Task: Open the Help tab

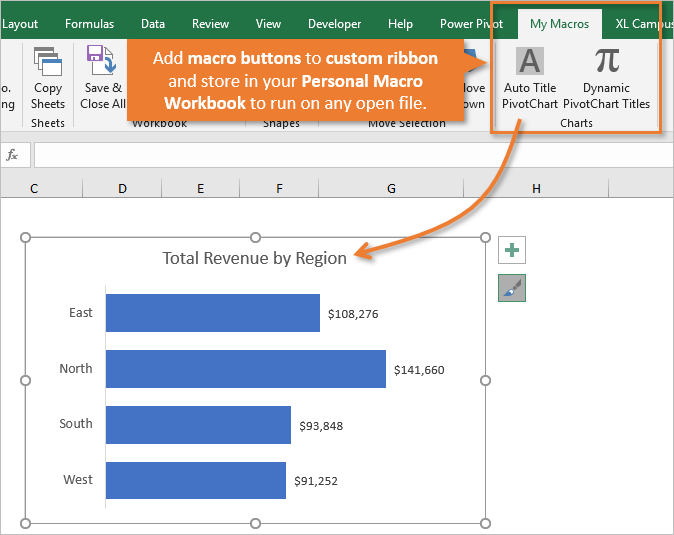Action: coord(400,24)
